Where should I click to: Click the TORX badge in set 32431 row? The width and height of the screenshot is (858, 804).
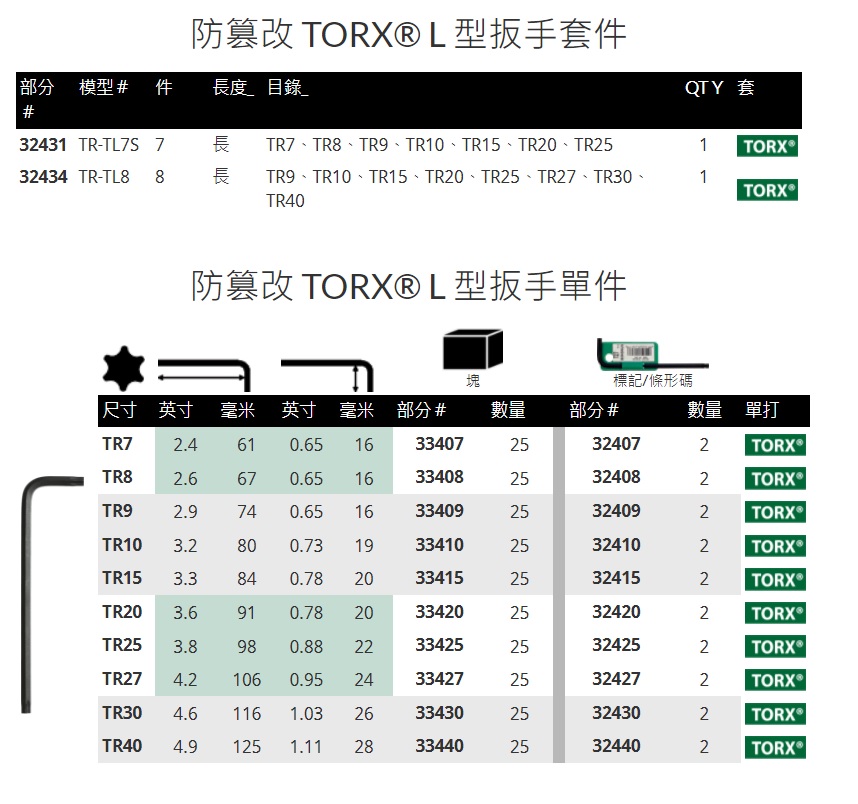[767, 146]
